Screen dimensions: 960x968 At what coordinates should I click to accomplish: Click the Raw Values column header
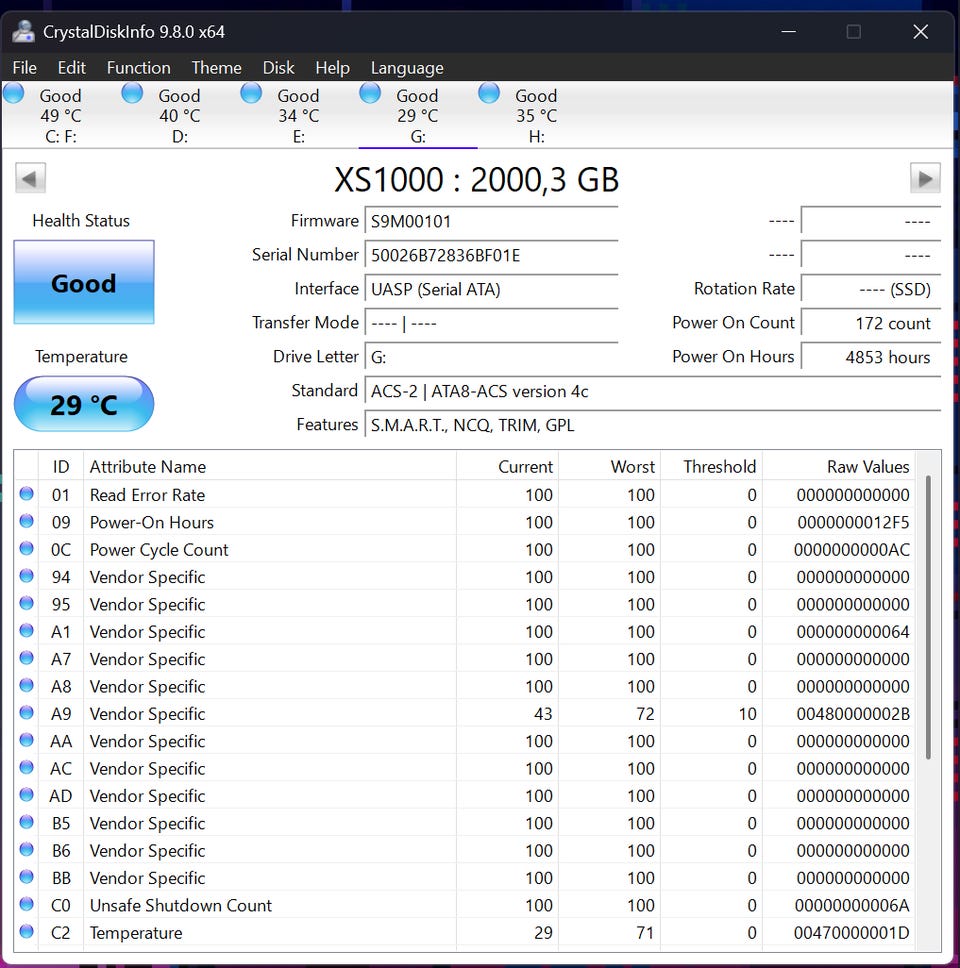click(838, 467)
